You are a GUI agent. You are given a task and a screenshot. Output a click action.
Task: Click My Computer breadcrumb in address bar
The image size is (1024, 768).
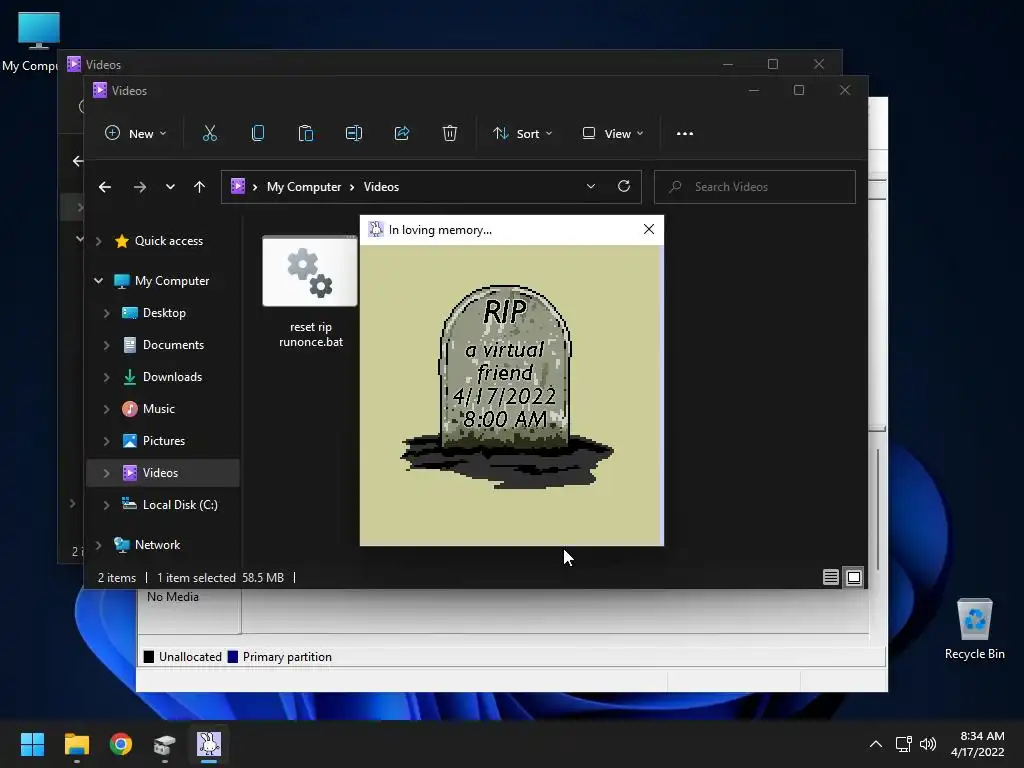(304, 187)
